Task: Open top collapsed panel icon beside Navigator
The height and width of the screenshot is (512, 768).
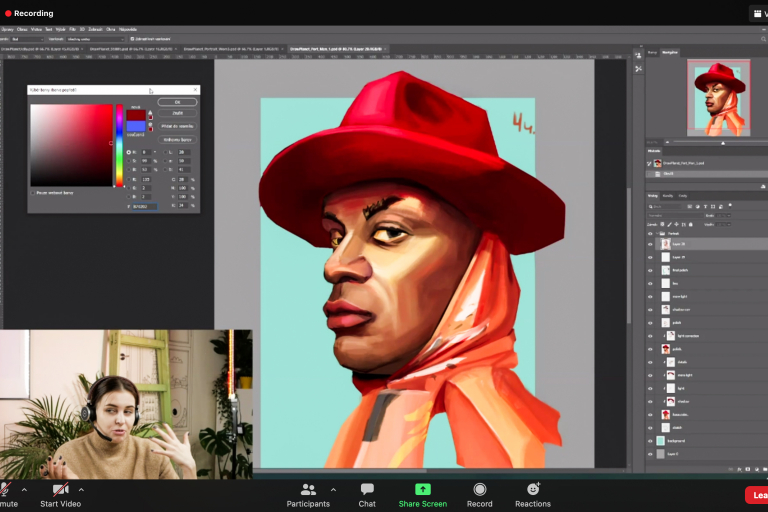Action: 638,55
